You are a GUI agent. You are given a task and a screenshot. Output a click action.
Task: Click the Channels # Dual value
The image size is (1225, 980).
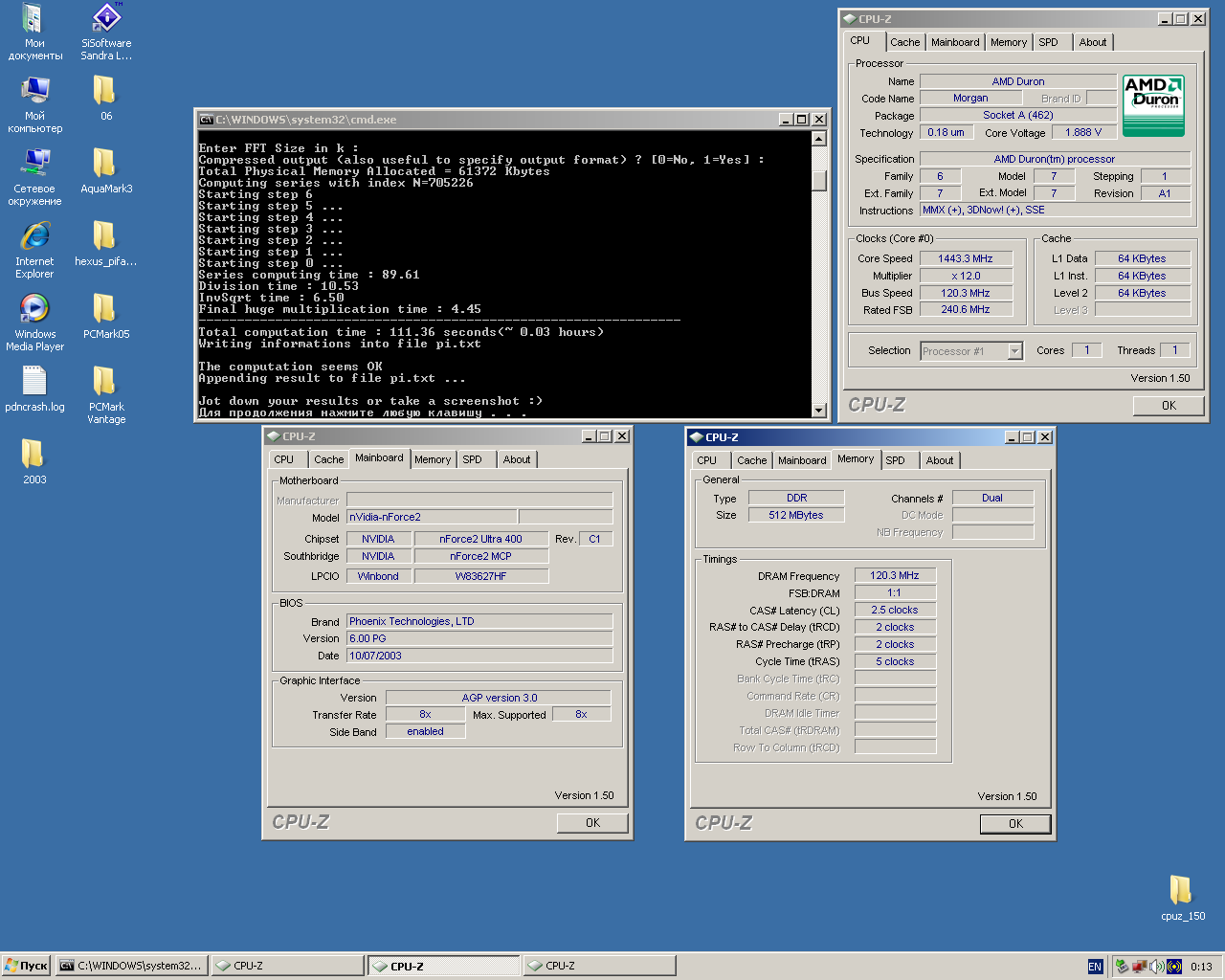tap(992, 498)
